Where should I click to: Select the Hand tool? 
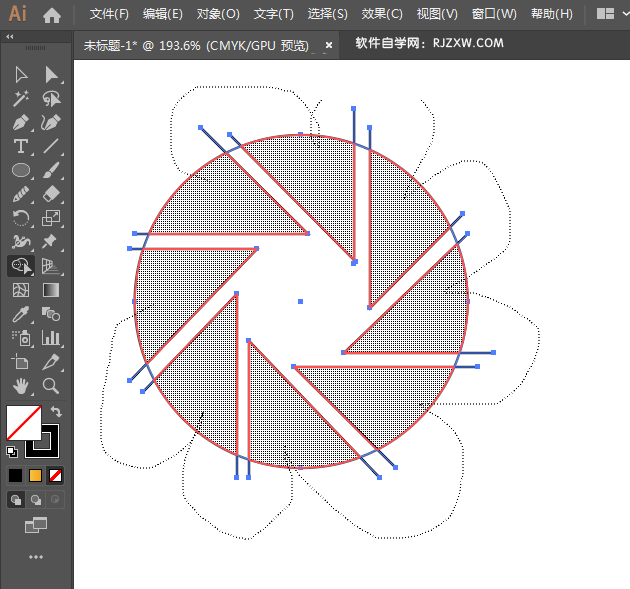(21, 386)
